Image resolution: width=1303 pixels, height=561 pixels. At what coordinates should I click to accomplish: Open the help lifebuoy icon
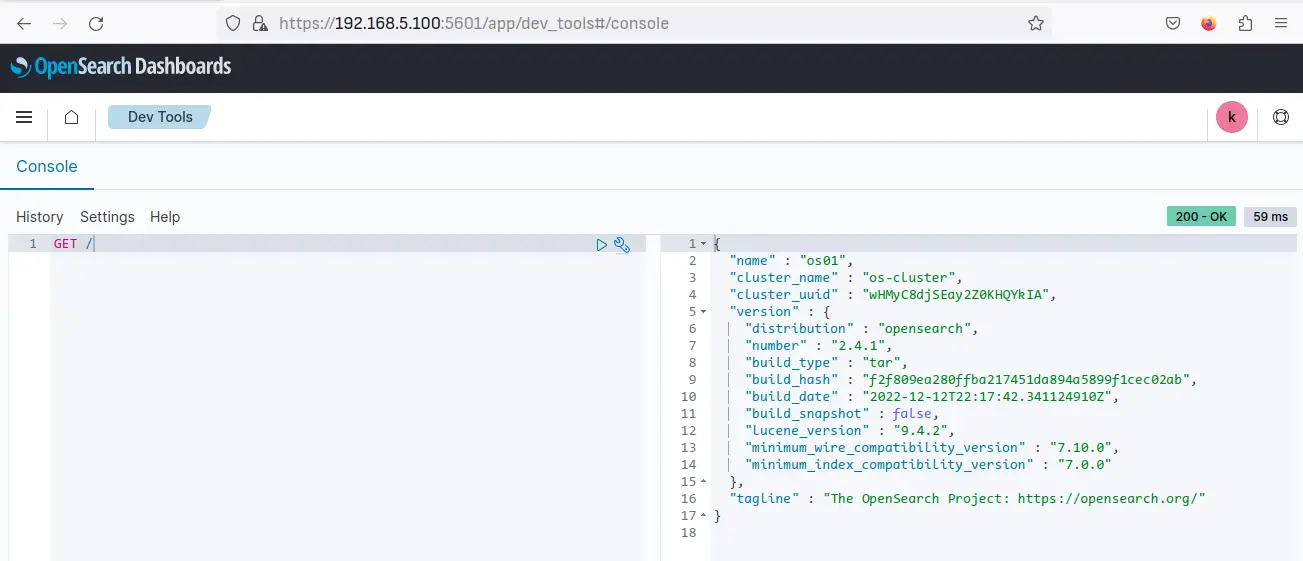pyautogui.click(x=1280, y=117)
